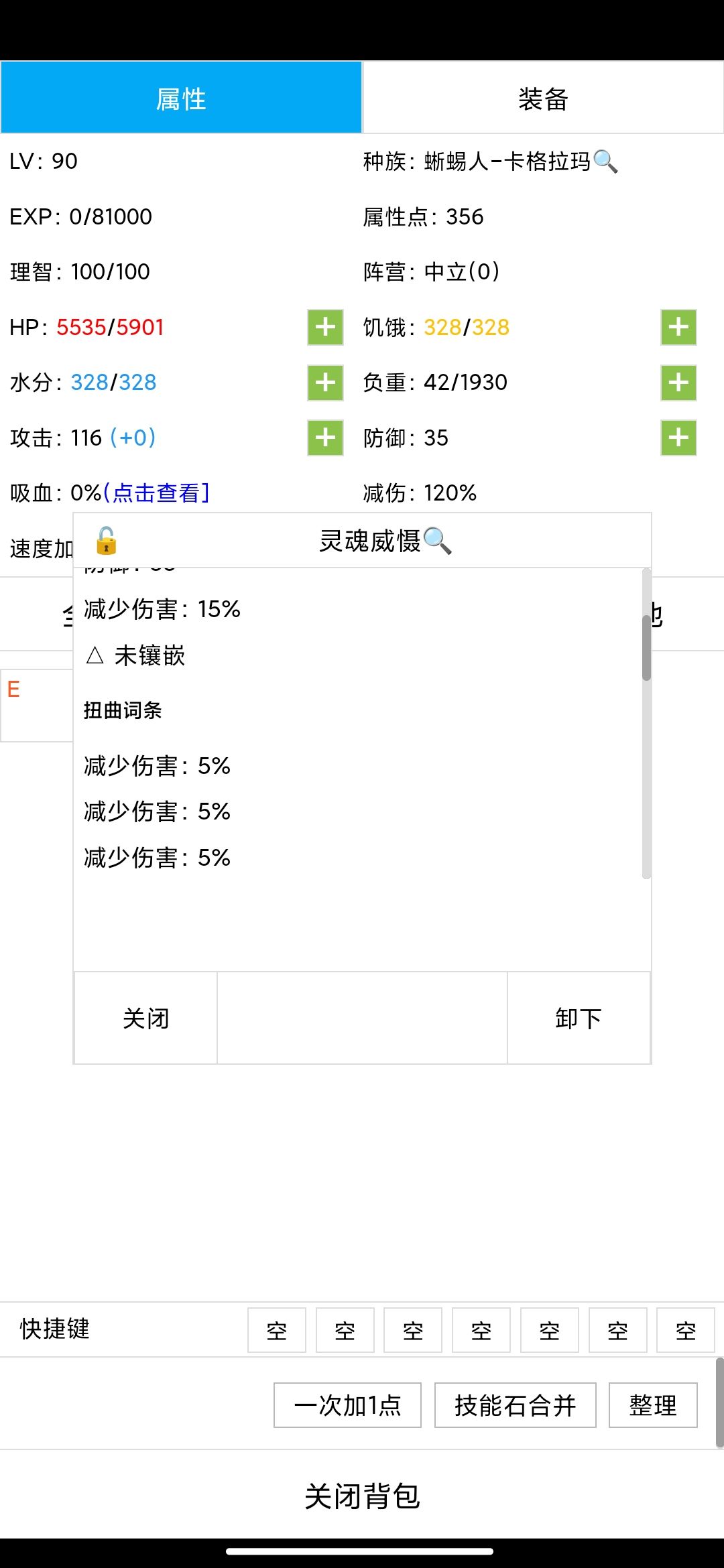Tap the green plus beside 防御
Image resolution: width=724 pixels, height=1568 pixels.
[x=678, y=438]
